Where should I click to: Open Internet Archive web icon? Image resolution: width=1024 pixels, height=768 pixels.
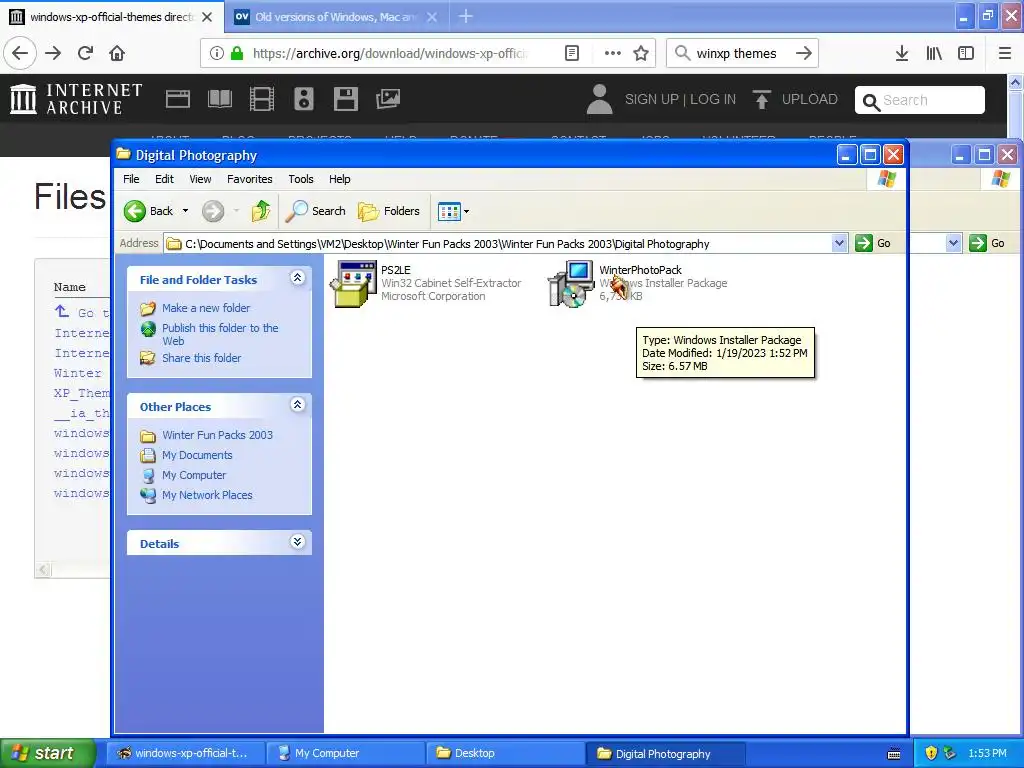(178, 99)
